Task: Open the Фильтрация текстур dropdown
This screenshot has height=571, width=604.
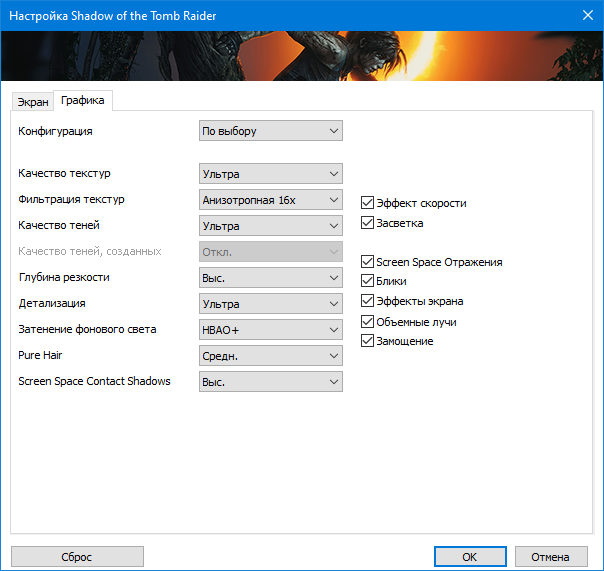Action: point(270,199)
